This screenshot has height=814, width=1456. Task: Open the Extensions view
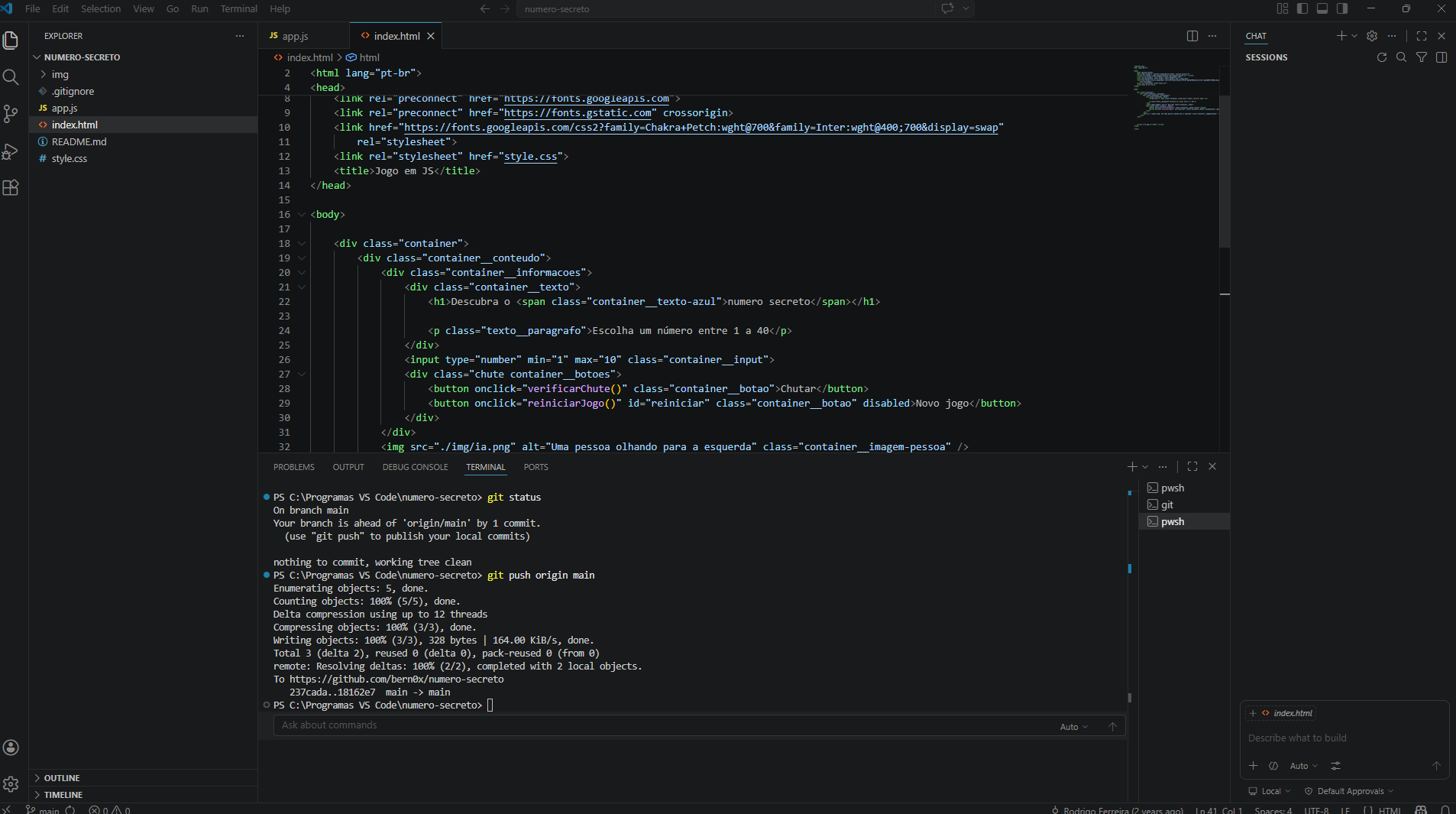pos(11,188)
